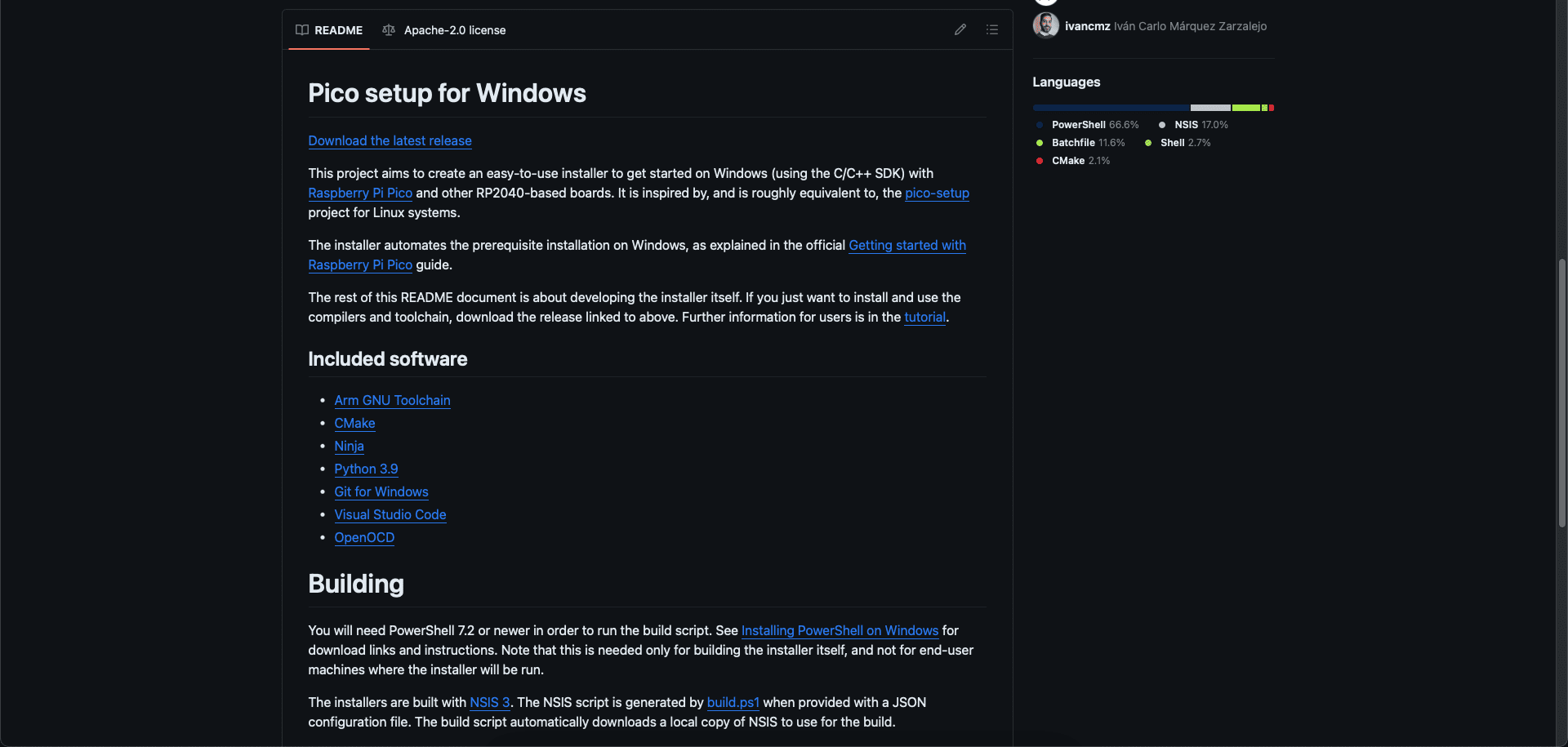The image size is (1568, 747).
Task: Open the pico-setup project link
Action: (x=937, y=193)
